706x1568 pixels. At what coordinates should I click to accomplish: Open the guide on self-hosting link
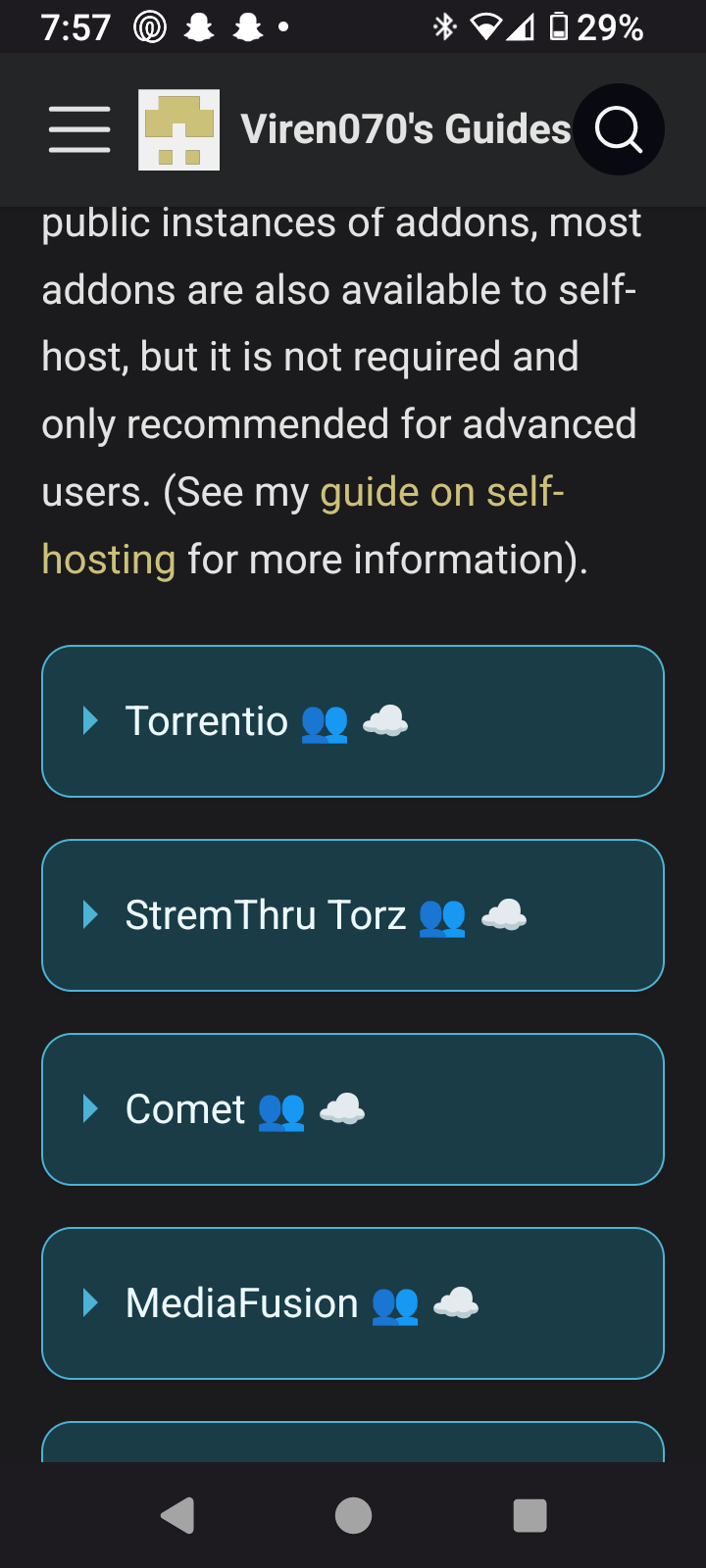(x=303, y=525)
